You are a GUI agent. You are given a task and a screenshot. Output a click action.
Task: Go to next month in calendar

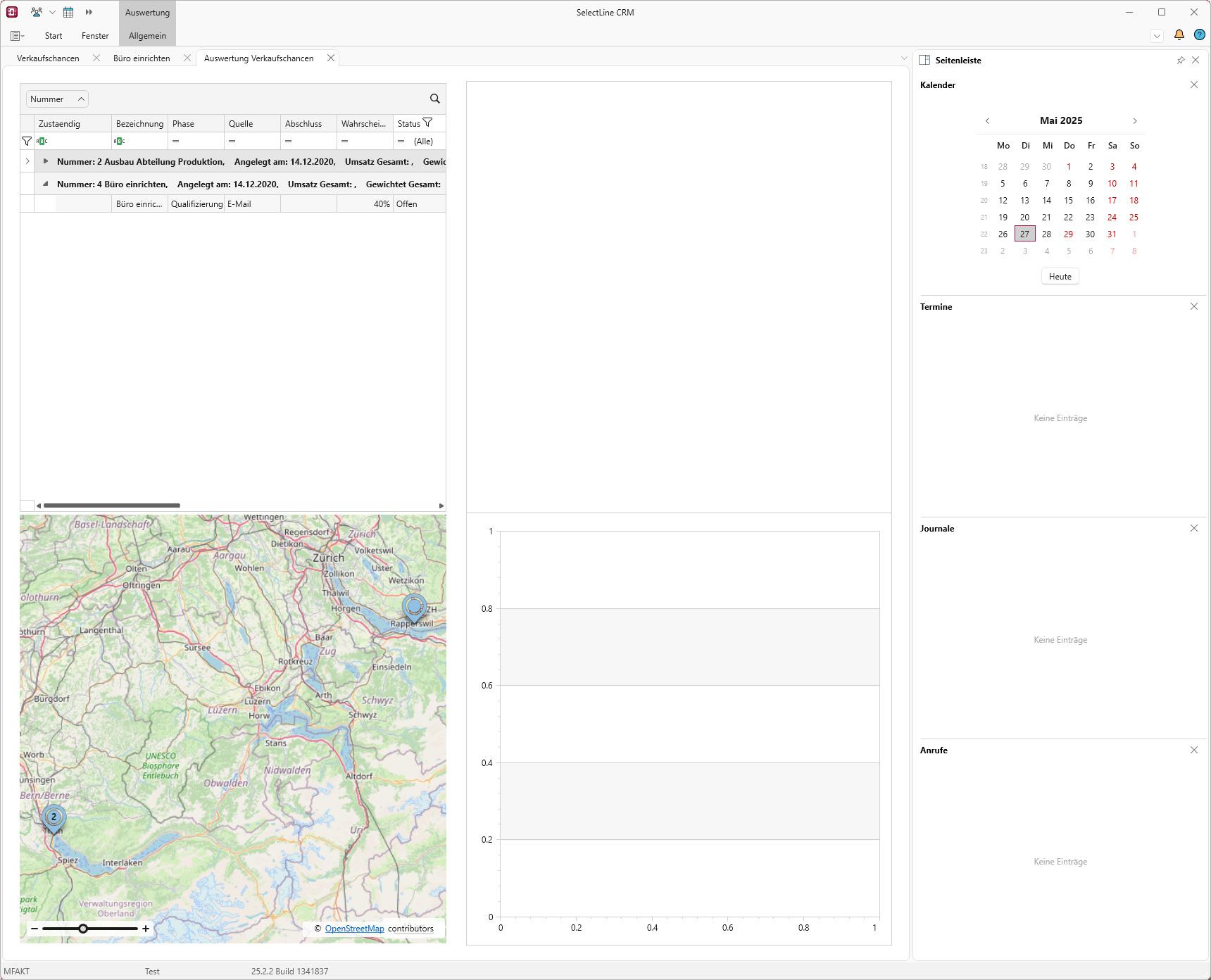click(1135, 121)
